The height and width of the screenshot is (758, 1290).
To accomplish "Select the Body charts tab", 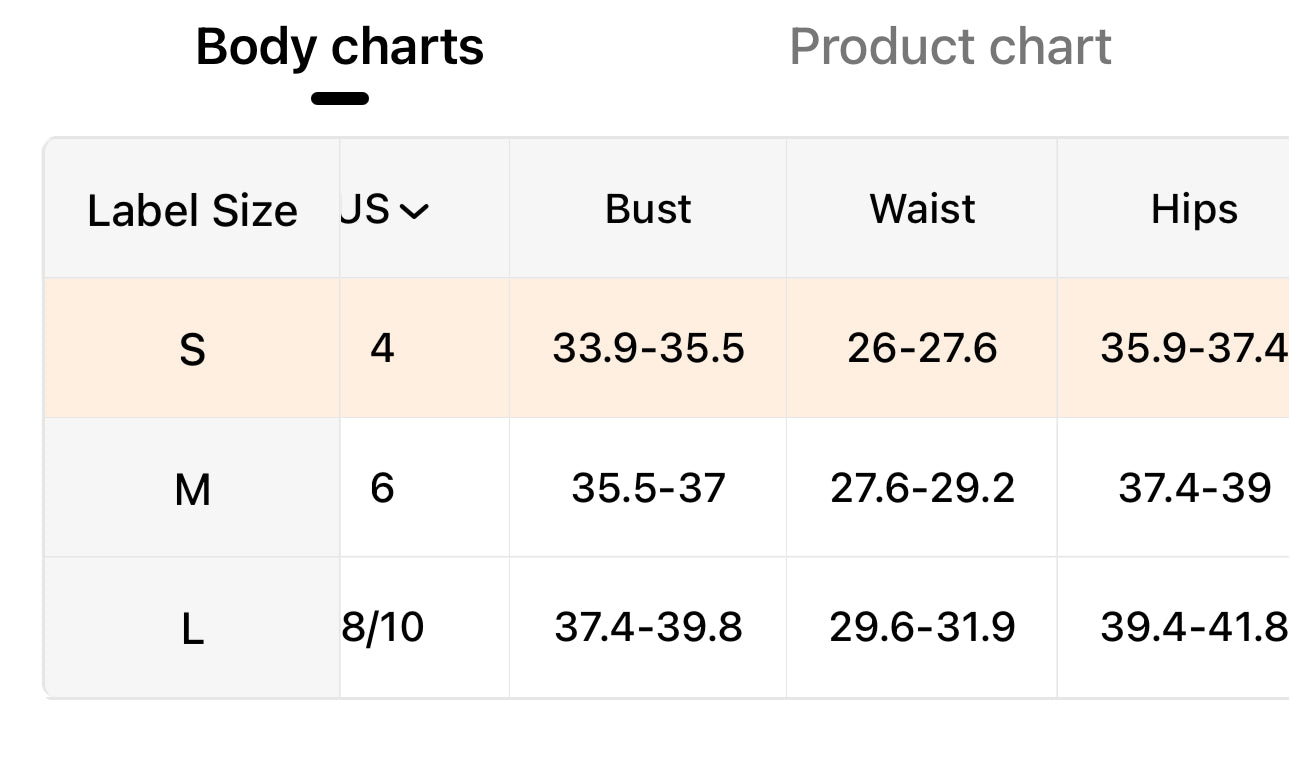I will (x=340, y=47).
